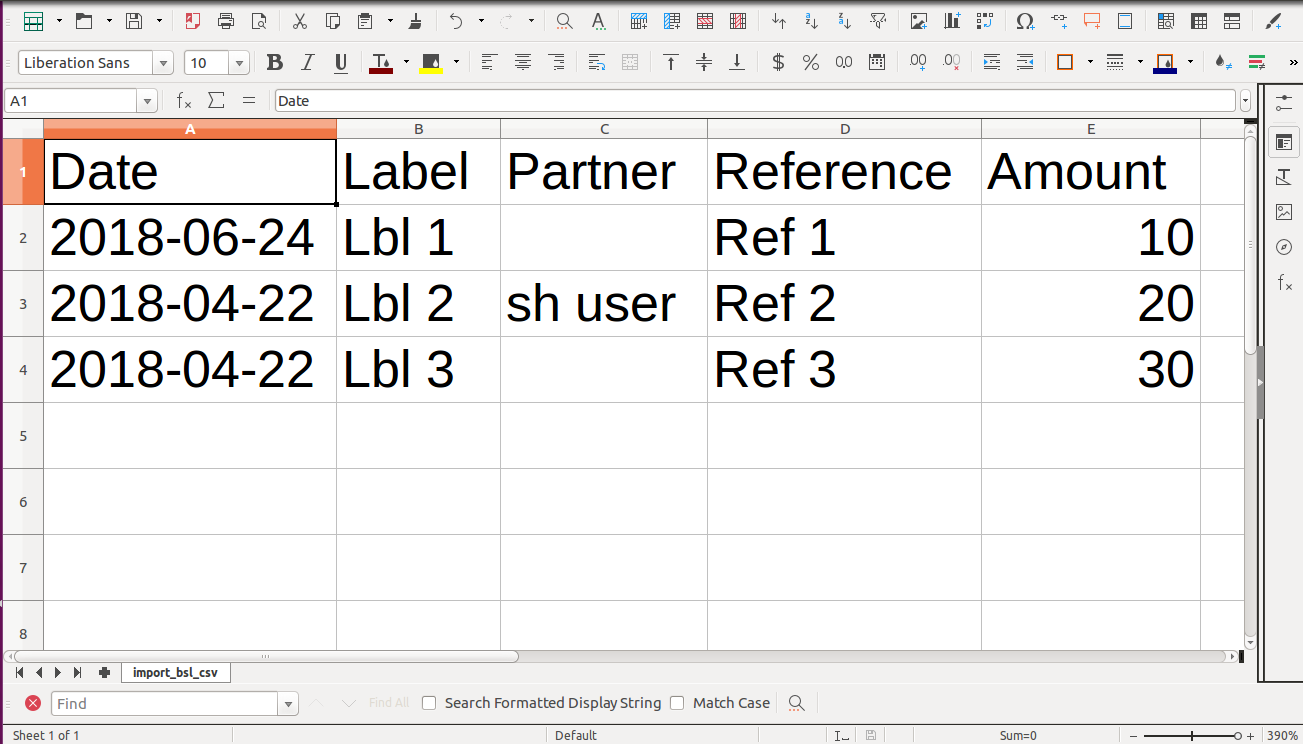The width and height of the screenshot is (1303, 744).
Task: Toggle Italic formatting
Action: 308,62
